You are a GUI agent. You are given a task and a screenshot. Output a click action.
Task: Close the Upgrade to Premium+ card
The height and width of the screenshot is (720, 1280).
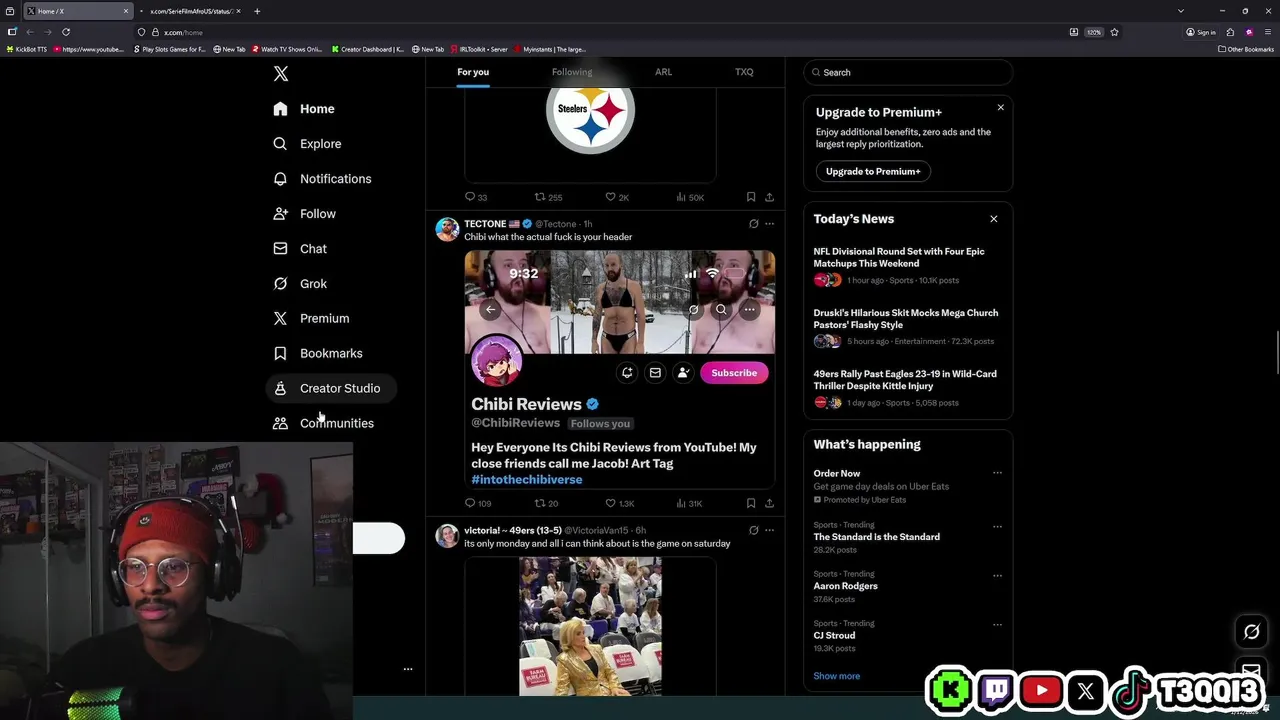pos(1000,107)
